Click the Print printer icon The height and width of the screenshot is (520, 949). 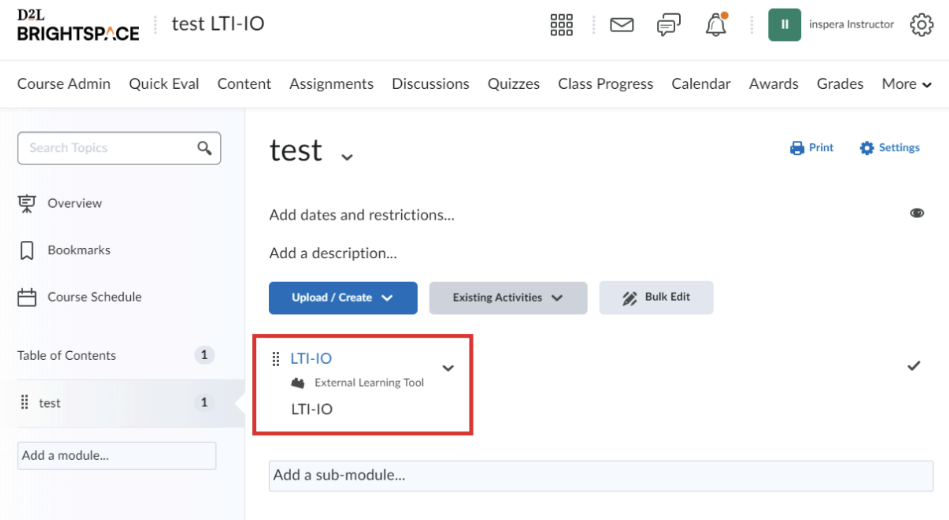click(x=796, y=148)
